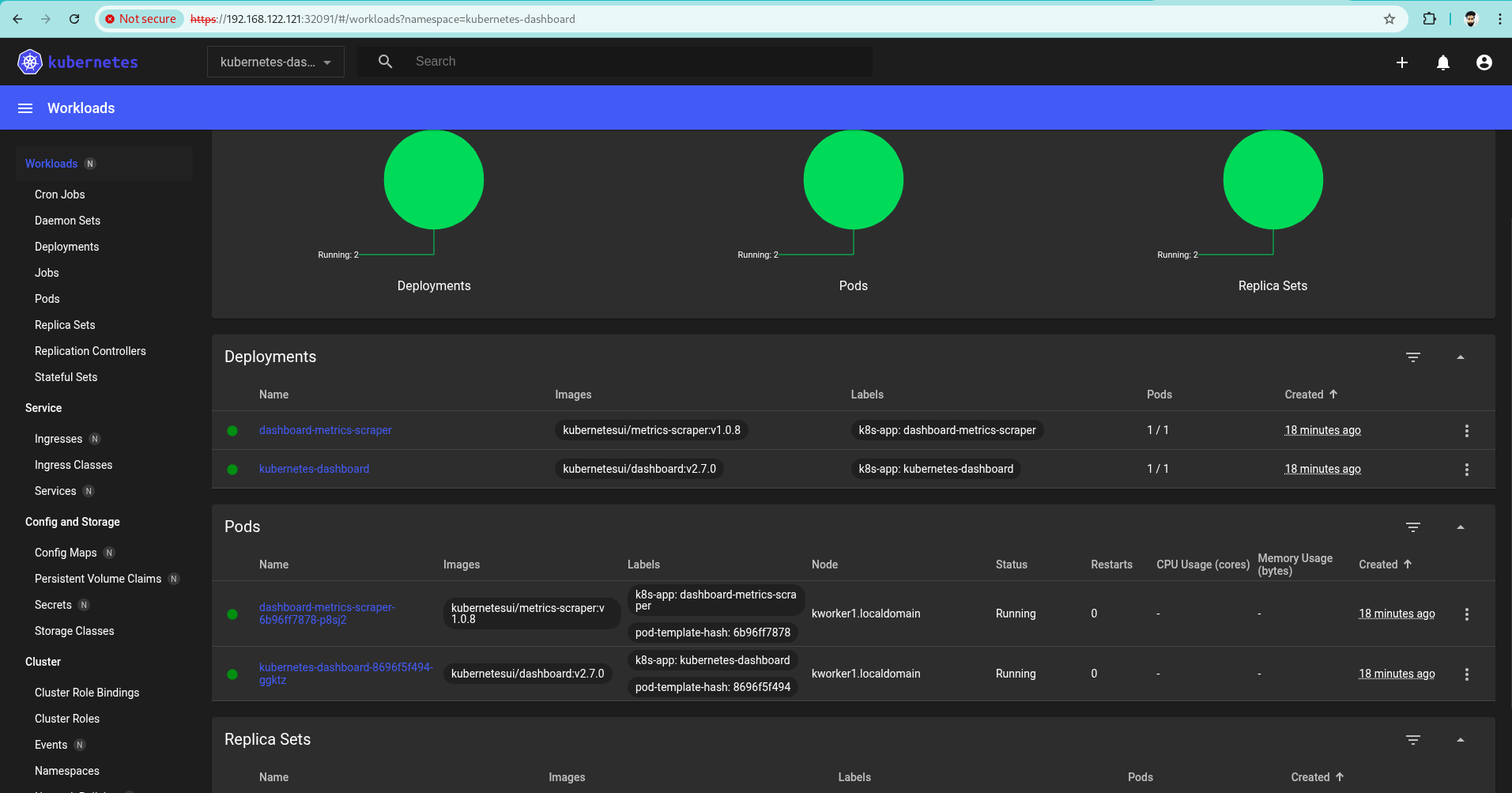Open actions menu for dashboard-metrics-scraper deployment
The image size is (1512, 793).
pyautogui.click(x=1466, y=431)
